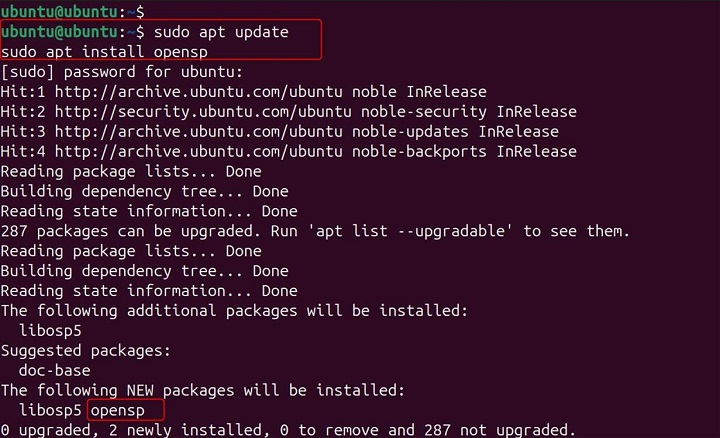720x438 pixels.
Task: Click the '0 upgraded, 2 newly installed' summary line
Action: point(288,430)
